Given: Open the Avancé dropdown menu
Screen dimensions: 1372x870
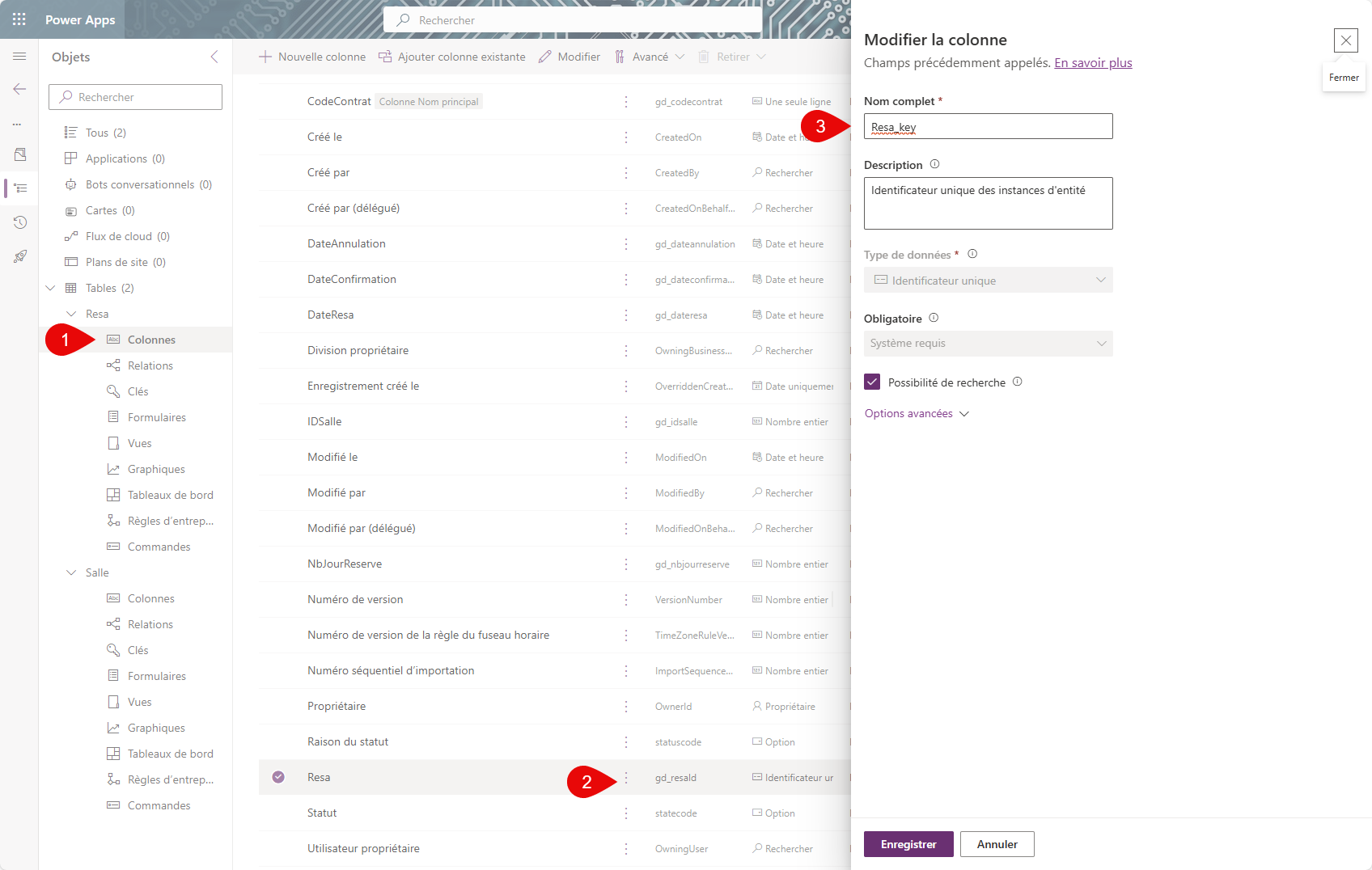Looking at the screenshot, I should (650, 57).
